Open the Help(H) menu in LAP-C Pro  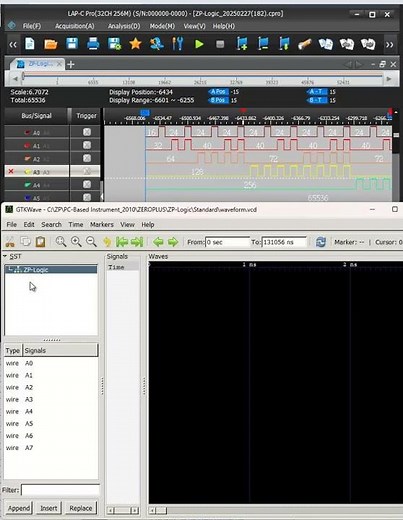click(224, 26)
